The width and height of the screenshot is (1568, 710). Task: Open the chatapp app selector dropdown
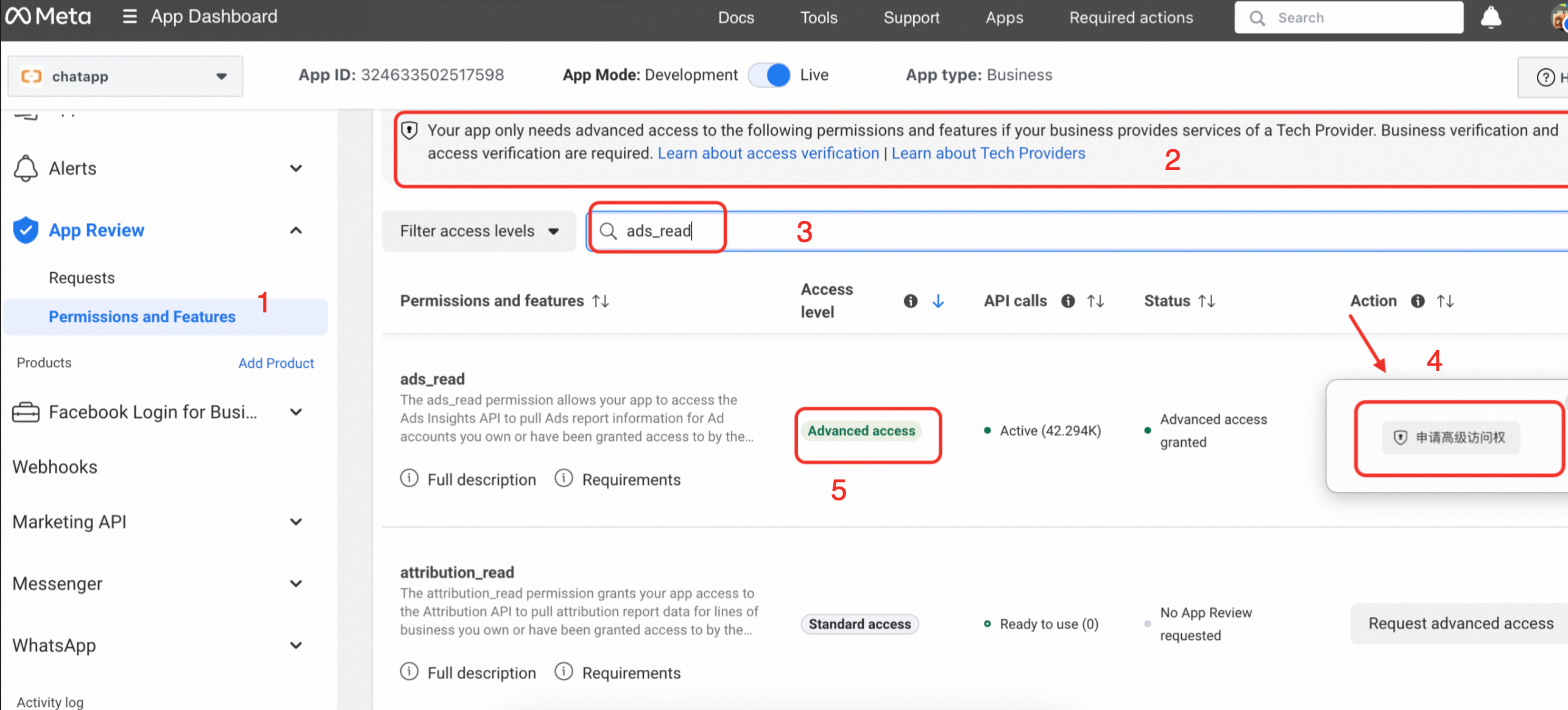click(125, 76)
